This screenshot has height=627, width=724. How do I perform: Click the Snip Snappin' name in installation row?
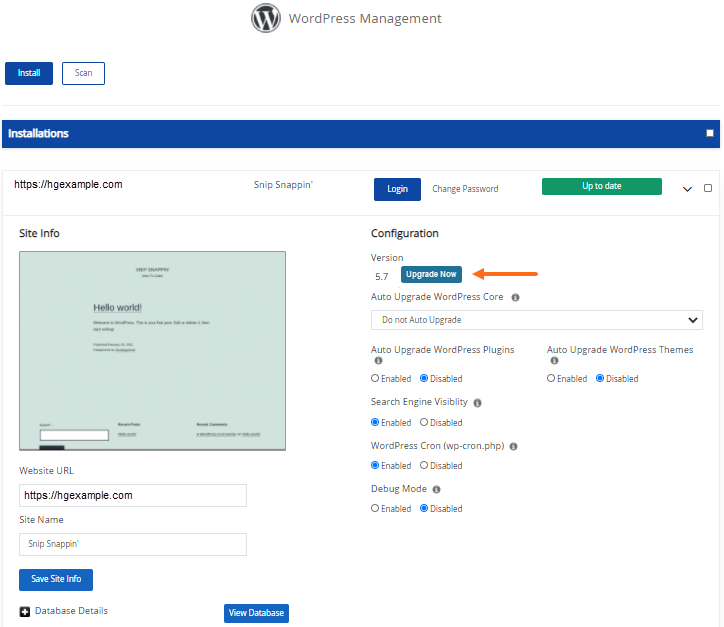[x=283, y=185]
